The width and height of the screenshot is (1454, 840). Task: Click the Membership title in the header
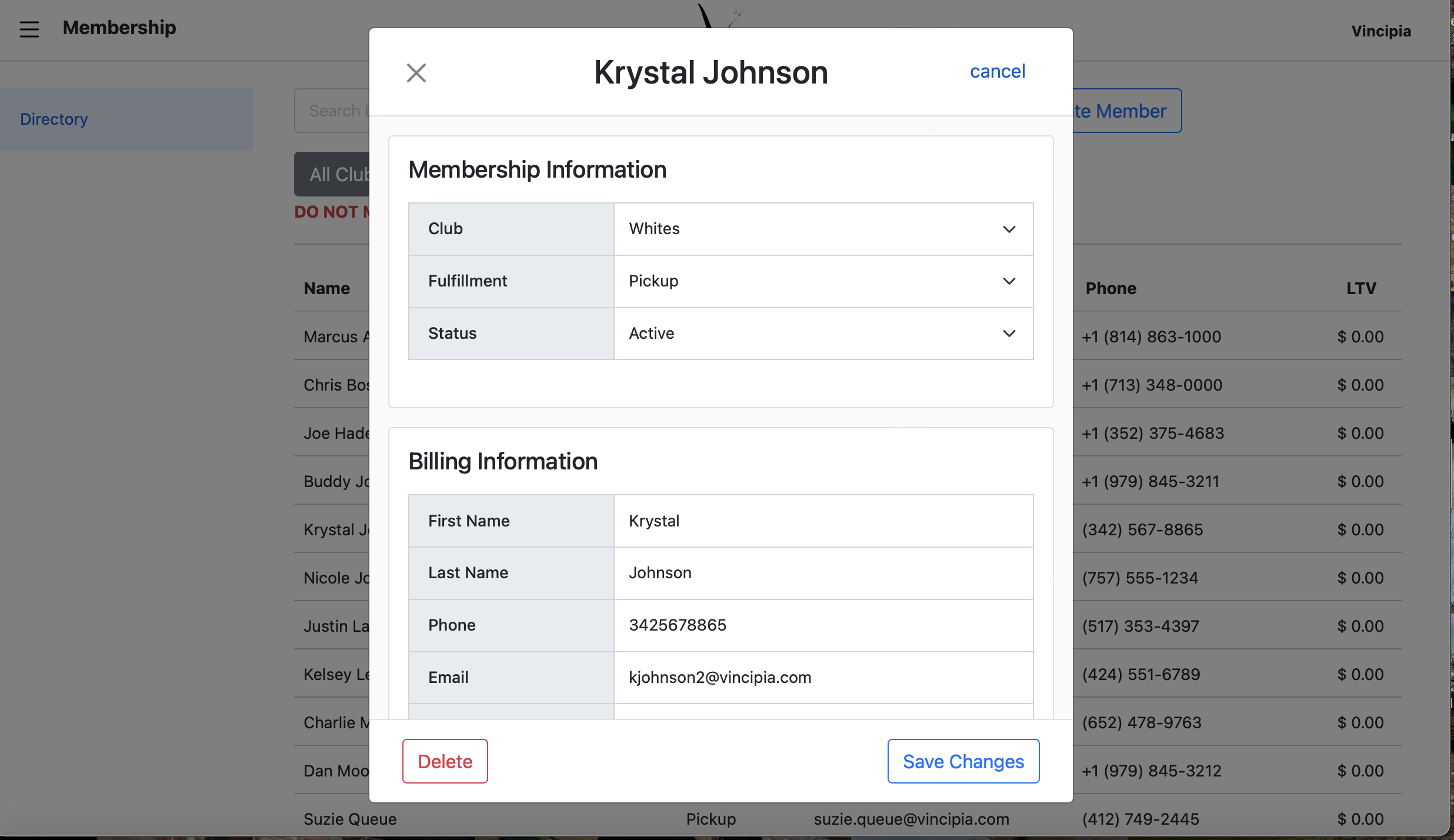pyautogui.click(x=119, y=28)
